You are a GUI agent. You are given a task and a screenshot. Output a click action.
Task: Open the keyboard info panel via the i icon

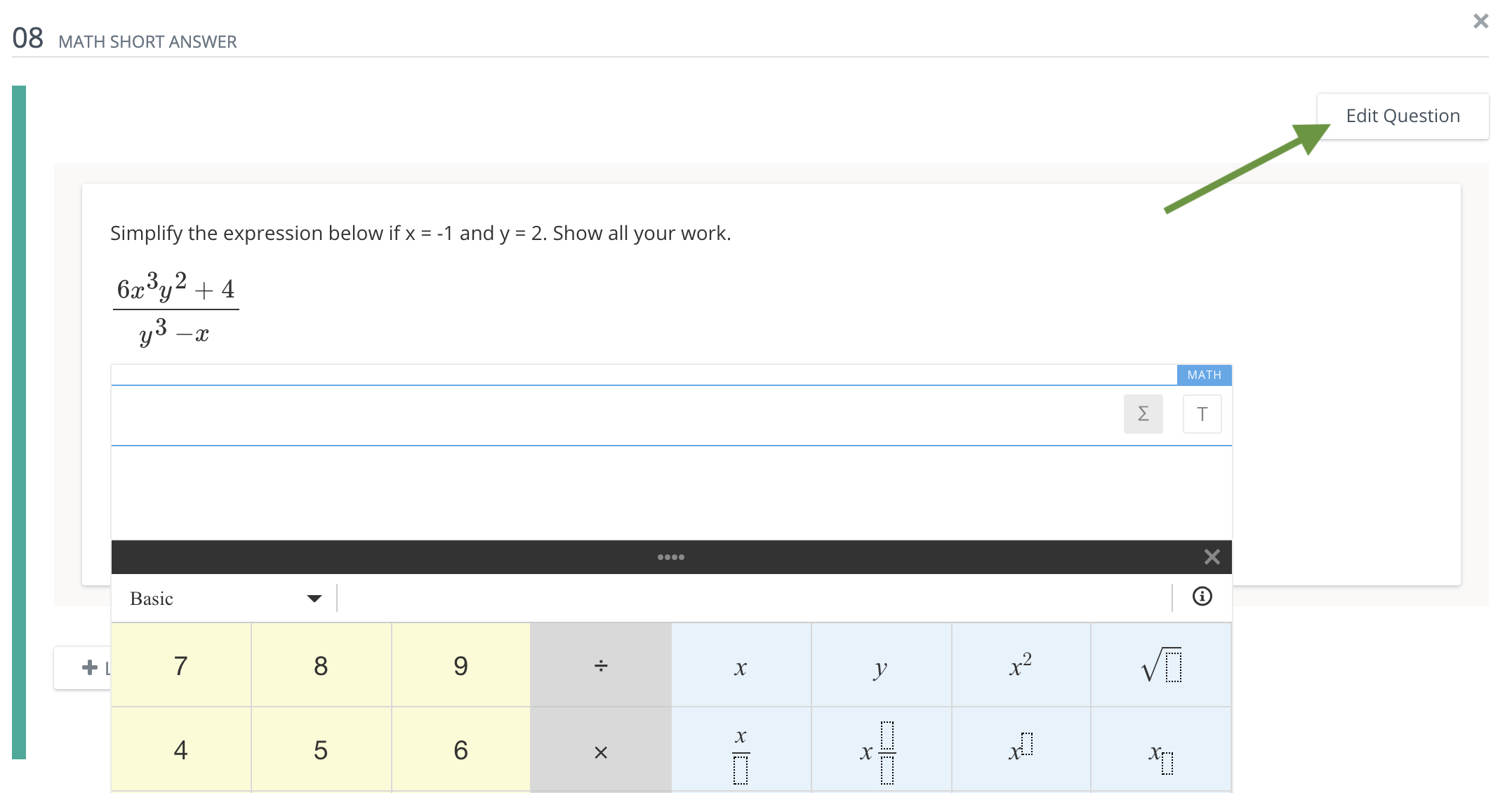tap(1201, 597)
